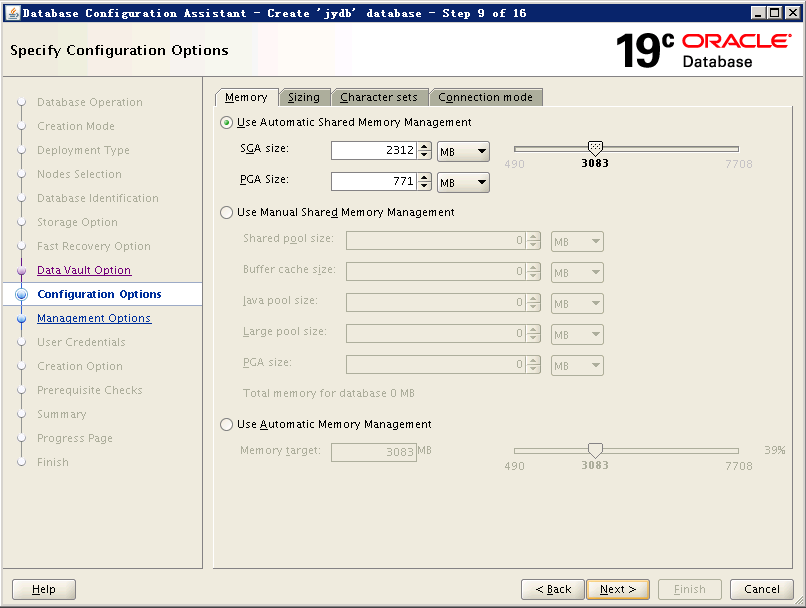This screenshot has height=608, width=806.
Task: Click the Oracle 19c Database logo
Action: 703,50
